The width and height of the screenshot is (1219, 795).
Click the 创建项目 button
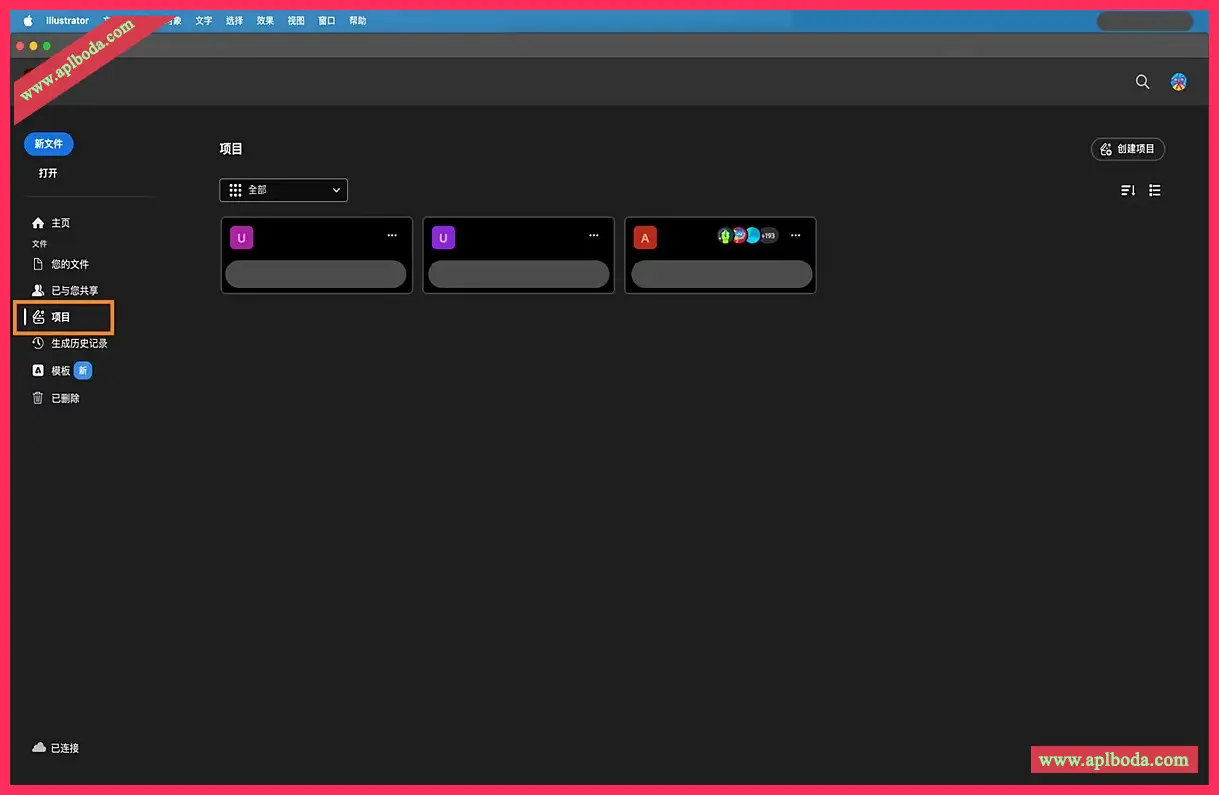(x=1128, y=149)
